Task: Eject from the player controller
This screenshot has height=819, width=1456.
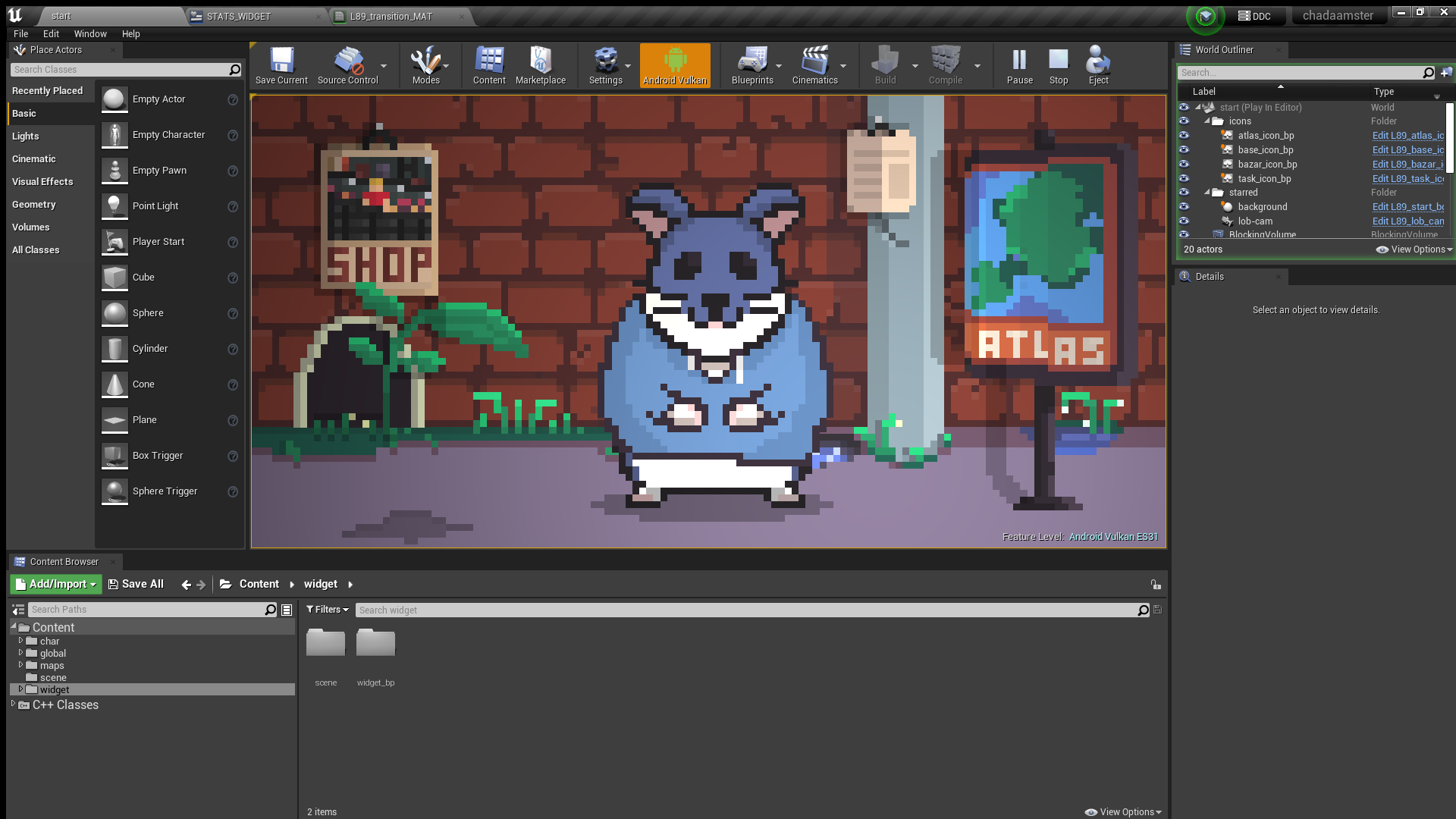Action: pos(1097,65)
